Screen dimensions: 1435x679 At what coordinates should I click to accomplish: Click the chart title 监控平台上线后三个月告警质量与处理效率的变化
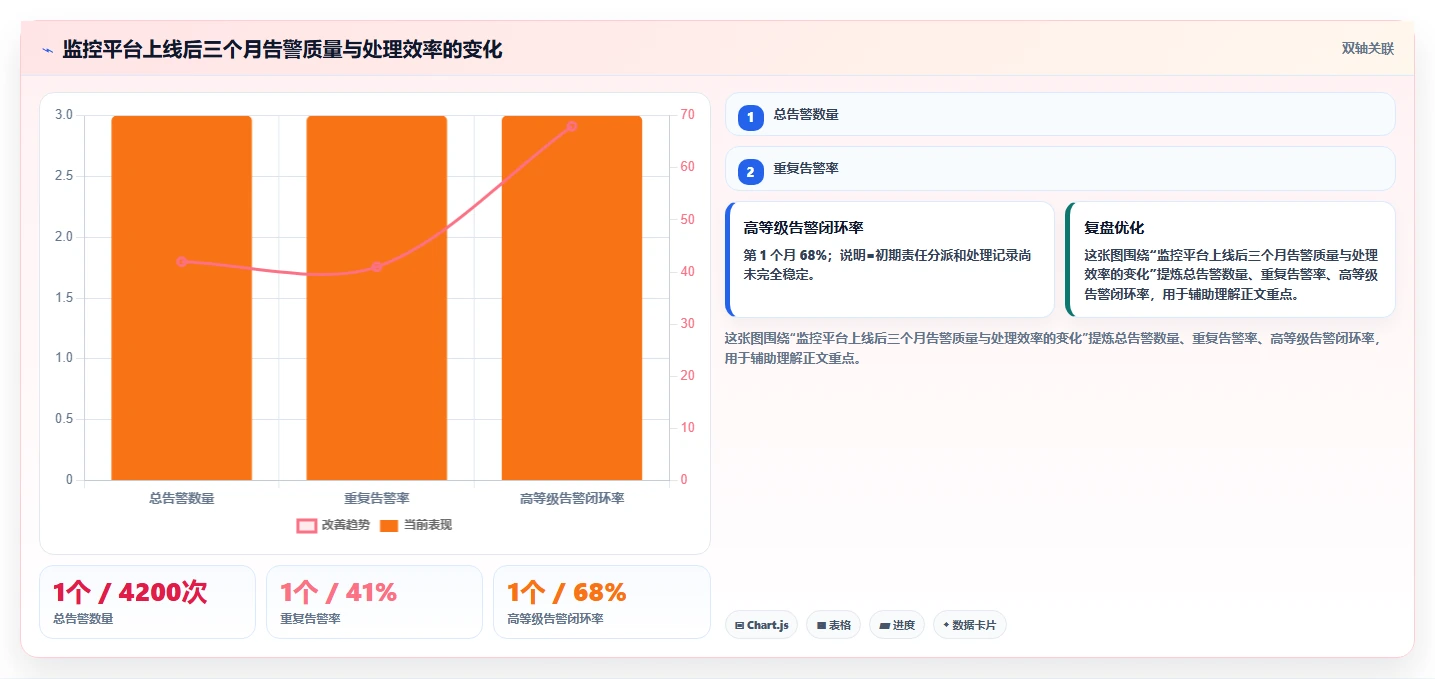282,49
